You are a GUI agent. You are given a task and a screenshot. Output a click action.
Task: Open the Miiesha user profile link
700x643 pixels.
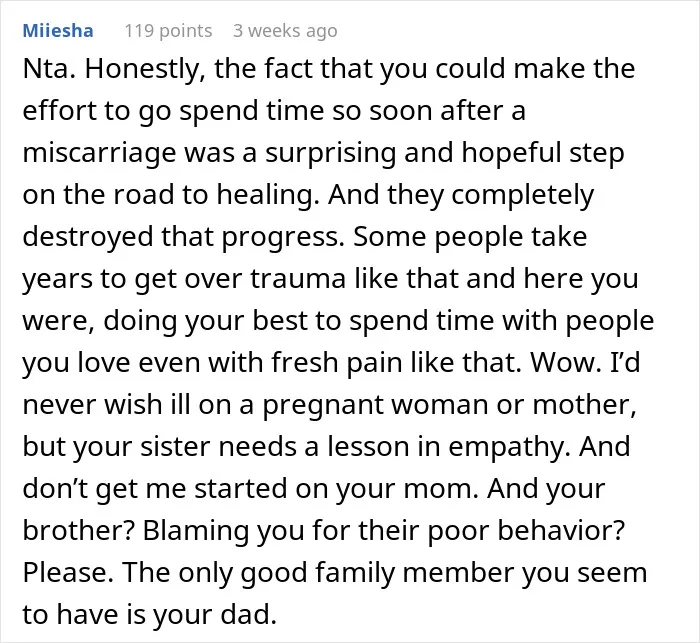coord(58,31)
